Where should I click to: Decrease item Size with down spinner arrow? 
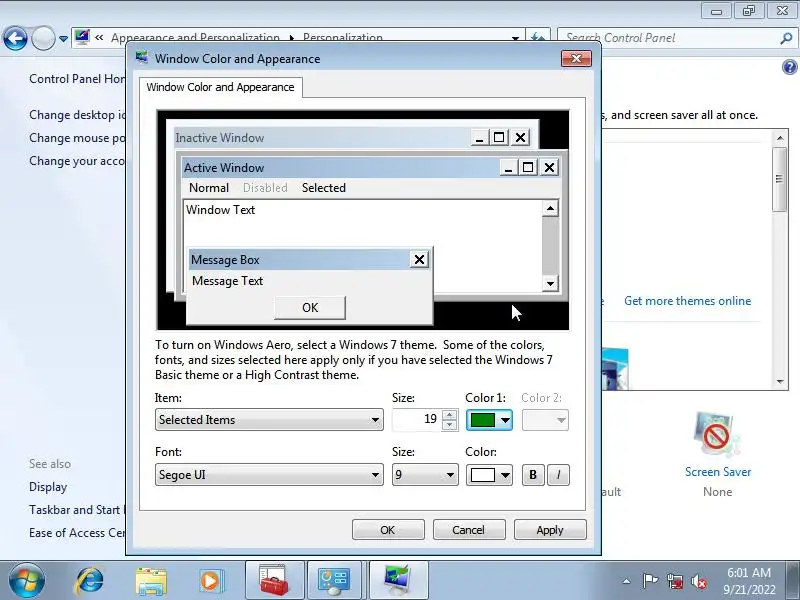449,426
